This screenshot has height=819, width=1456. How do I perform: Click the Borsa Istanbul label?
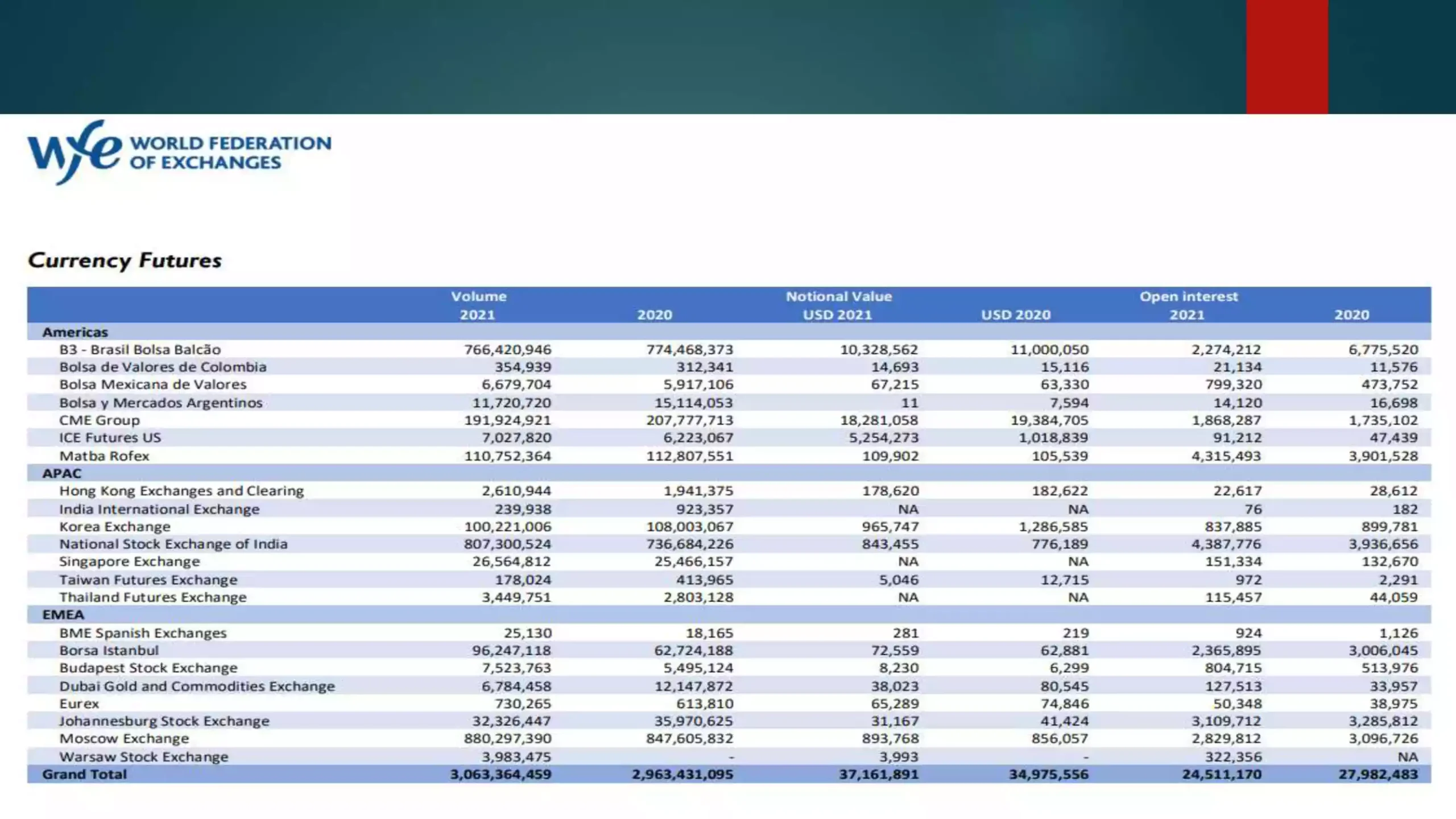109,651
